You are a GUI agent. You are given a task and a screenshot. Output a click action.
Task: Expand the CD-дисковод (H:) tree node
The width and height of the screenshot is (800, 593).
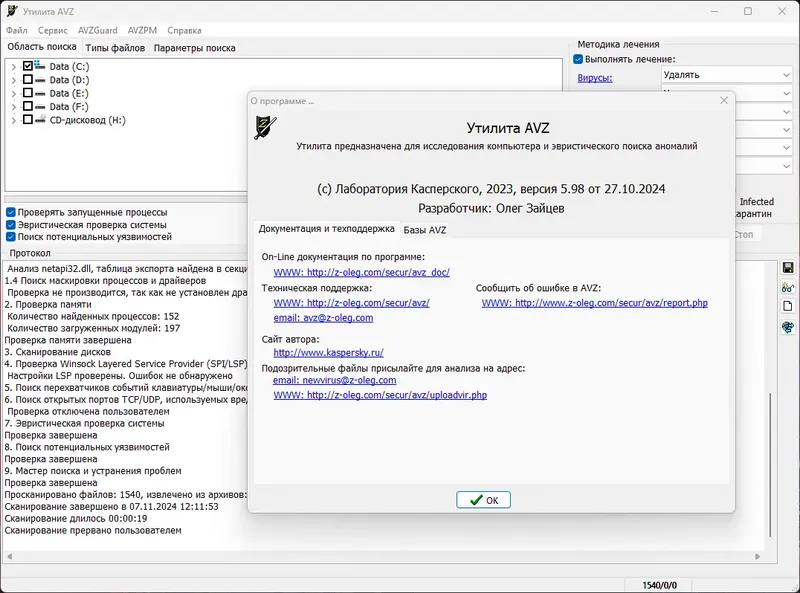[x=14, y=120]
